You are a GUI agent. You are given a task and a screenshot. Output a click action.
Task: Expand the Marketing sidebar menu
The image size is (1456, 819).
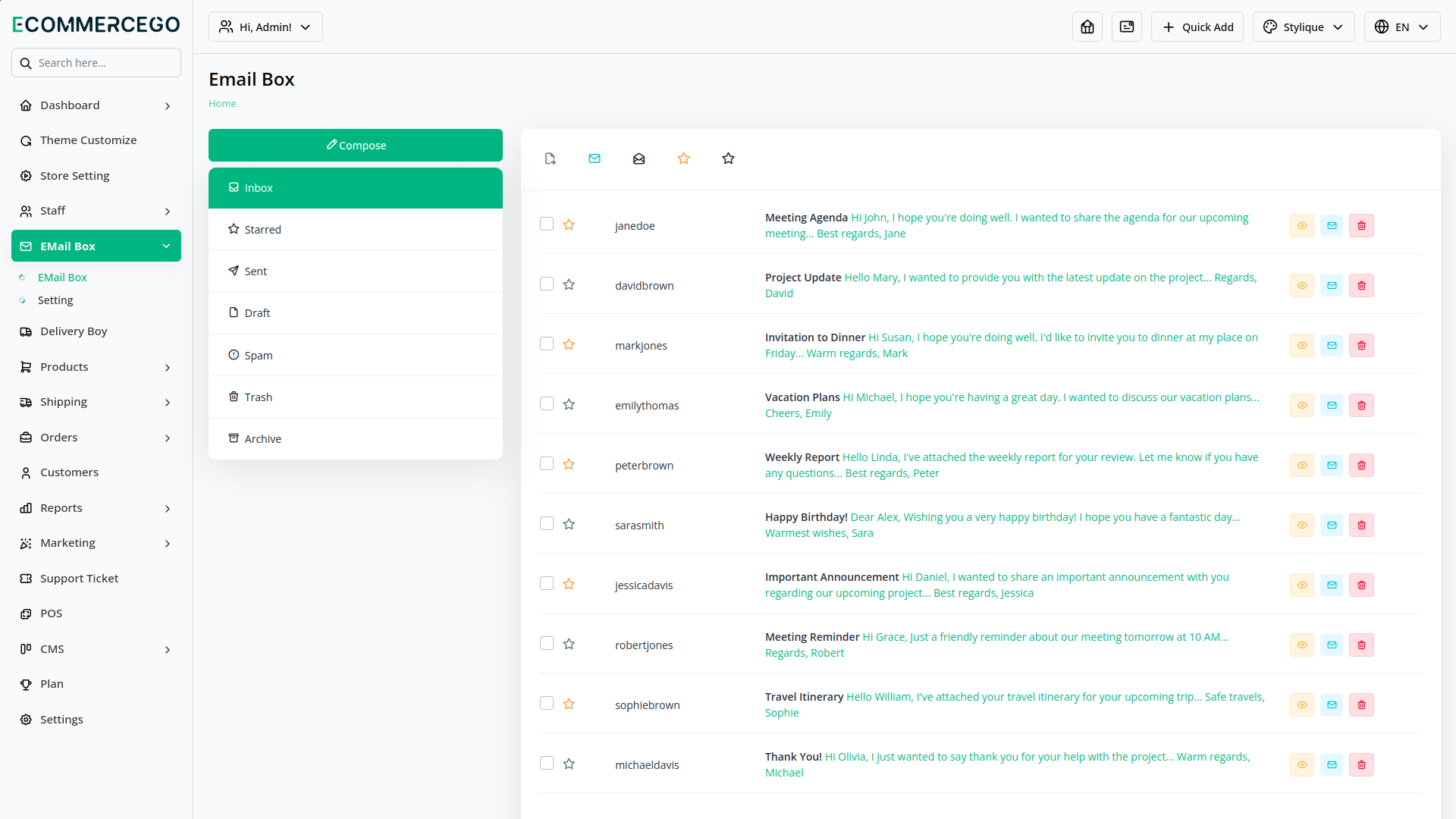pos(96,543)
